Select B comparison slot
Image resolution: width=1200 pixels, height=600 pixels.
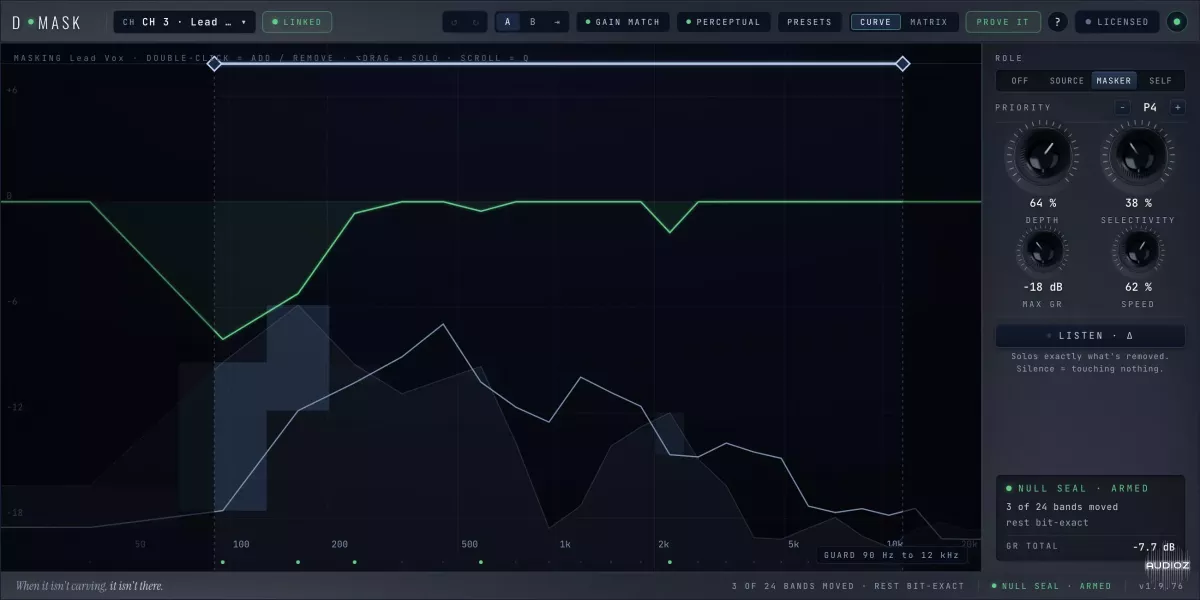(532, 22)
